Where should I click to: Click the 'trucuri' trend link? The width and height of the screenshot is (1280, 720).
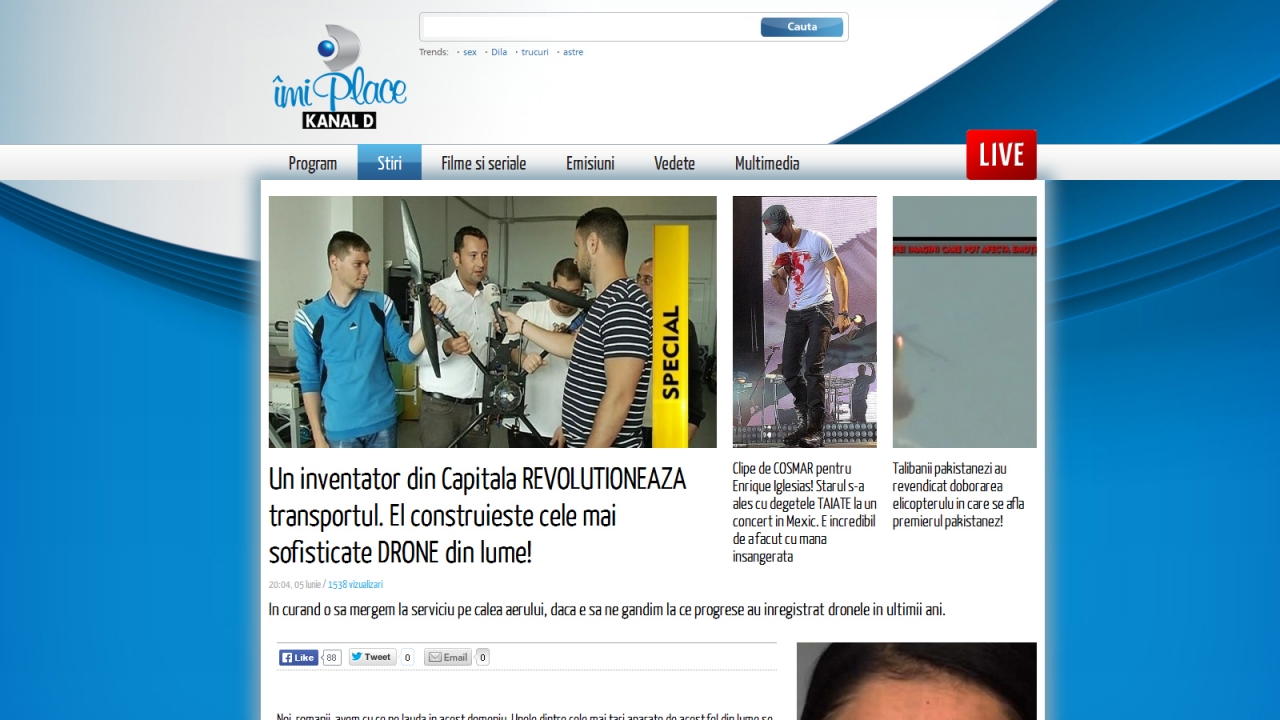[x=534, y=52]
